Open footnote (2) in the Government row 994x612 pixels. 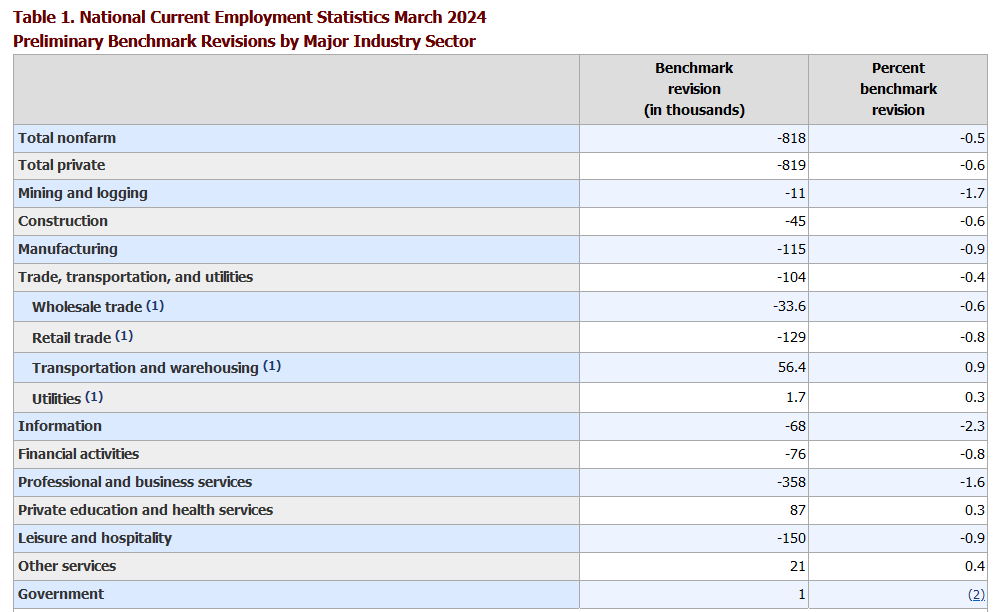pos(976,594)
